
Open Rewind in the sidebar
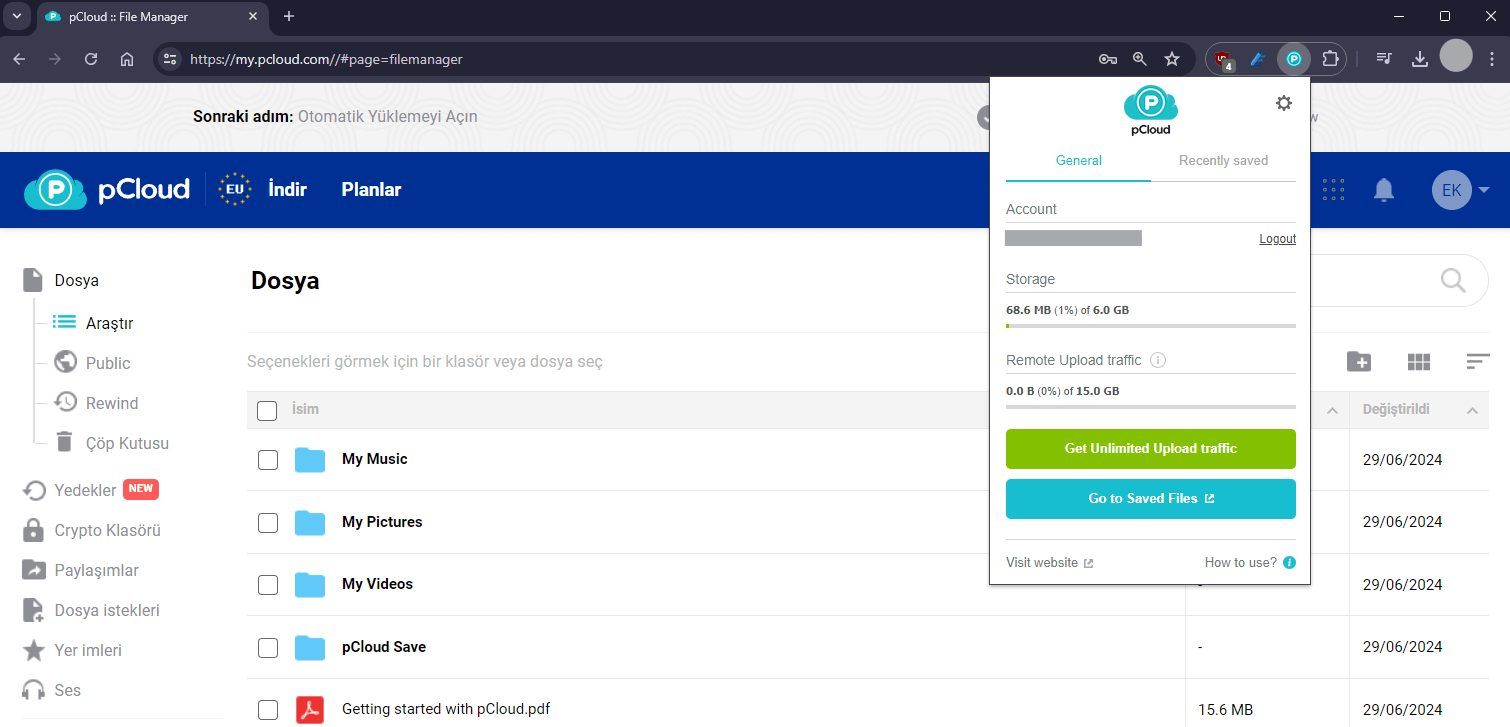(x=96, y=403)
